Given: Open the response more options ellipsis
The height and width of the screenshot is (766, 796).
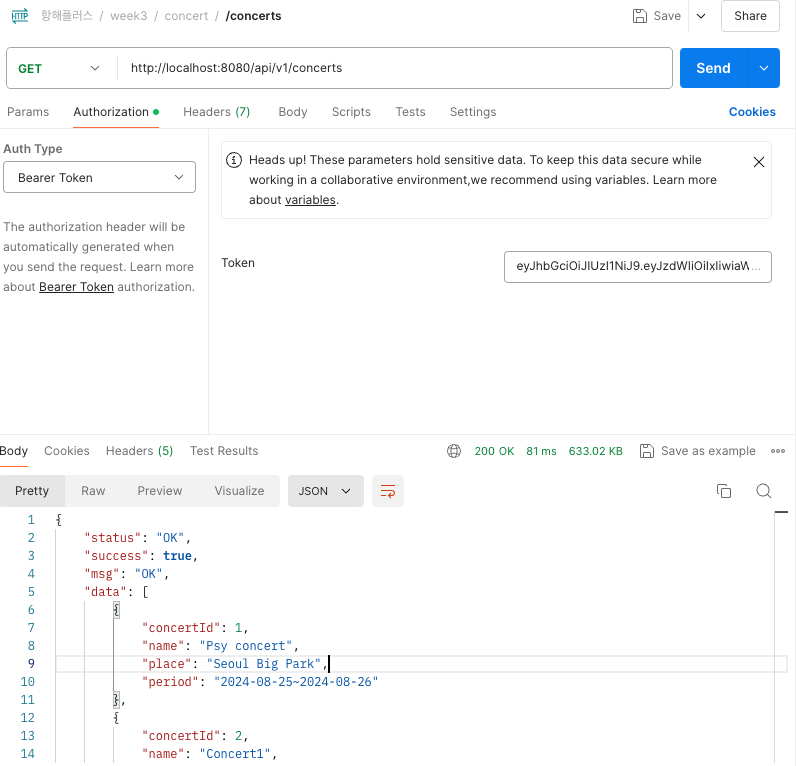Looking at the screenshot, I should pos(778,451).
